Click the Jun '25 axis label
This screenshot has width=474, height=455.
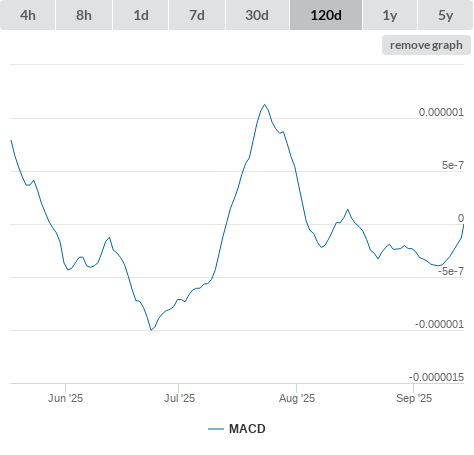tap(65, 398)
